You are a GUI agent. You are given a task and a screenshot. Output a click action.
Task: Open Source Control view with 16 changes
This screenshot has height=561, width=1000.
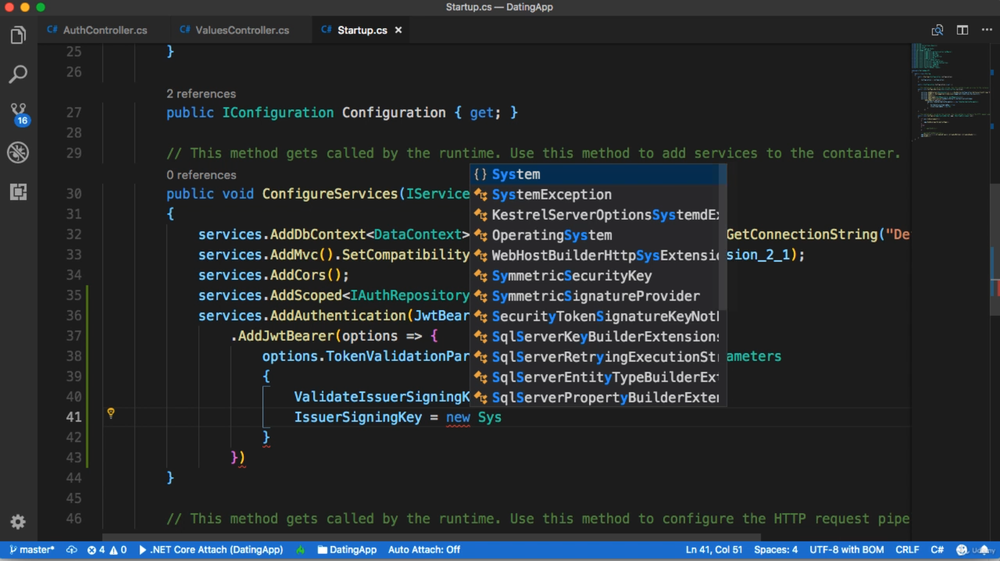(x=18, y=113)
